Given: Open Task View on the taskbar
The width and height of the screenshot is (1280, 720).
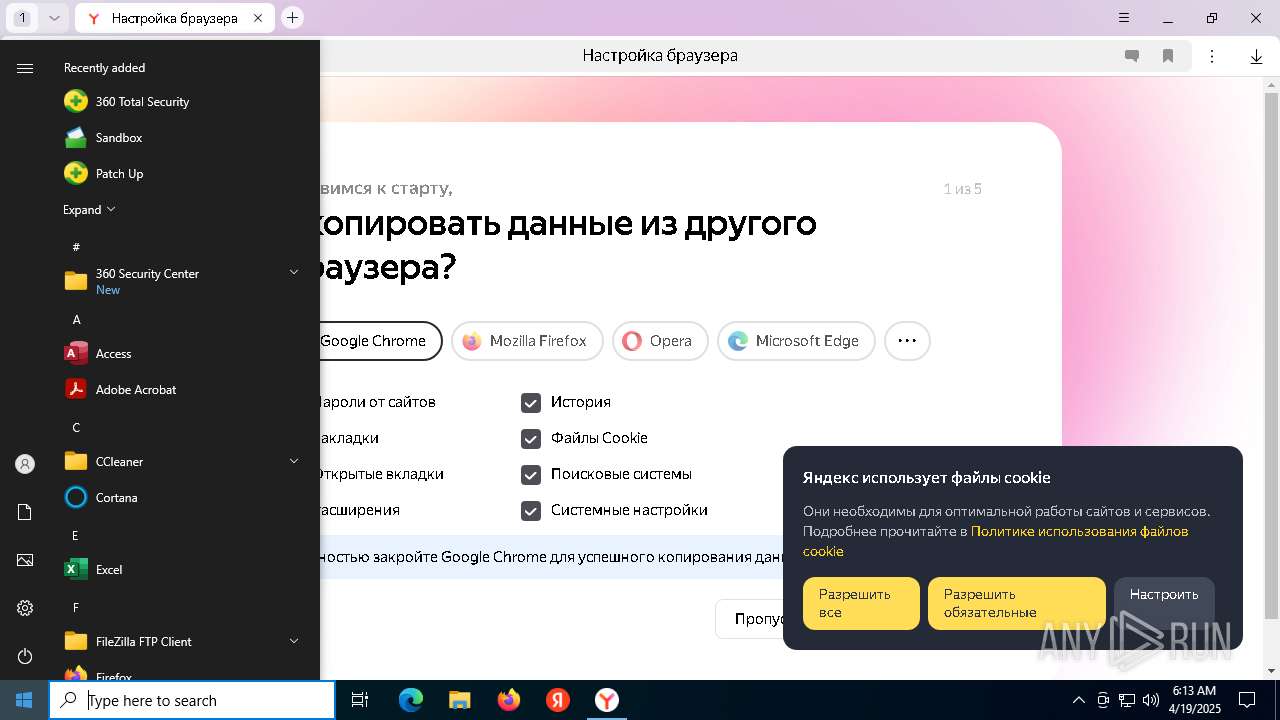Looking at the screenshot, I should click(360, 700).
